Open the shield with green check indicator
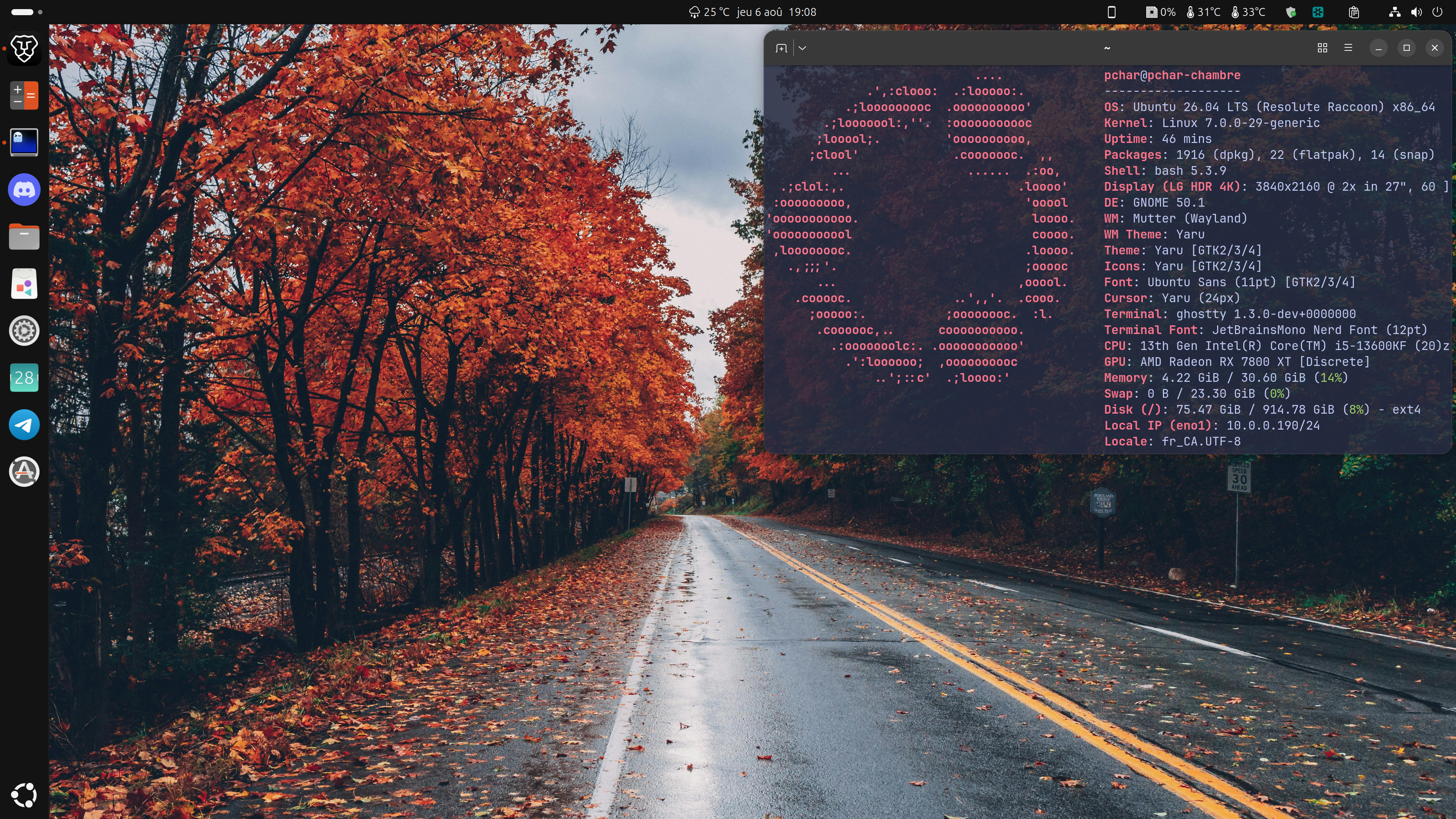The height and width of the screenshot is (819, 1456). pos(1291,12)
